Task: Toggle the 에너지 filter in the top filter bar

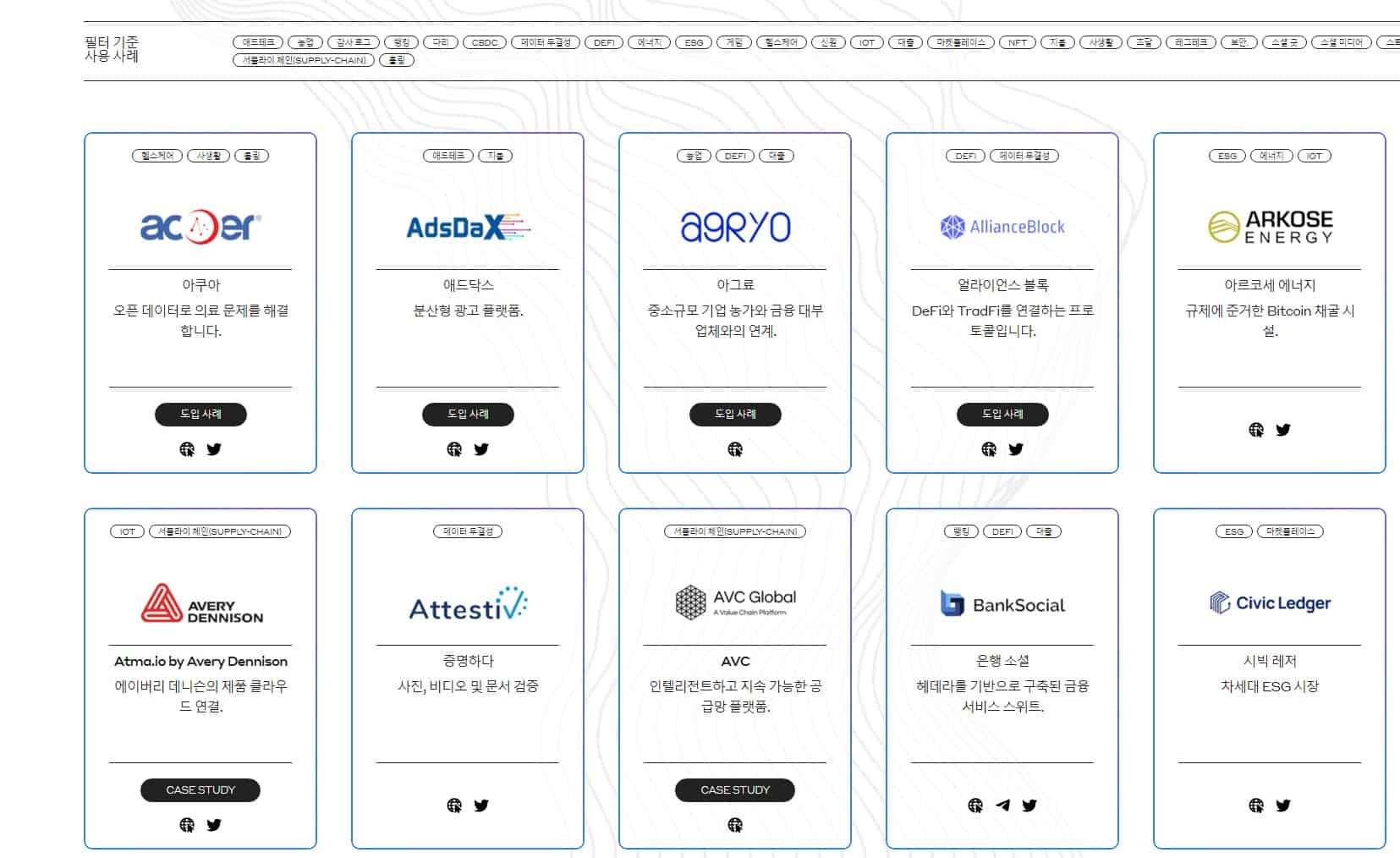Action: coord(649,42)
